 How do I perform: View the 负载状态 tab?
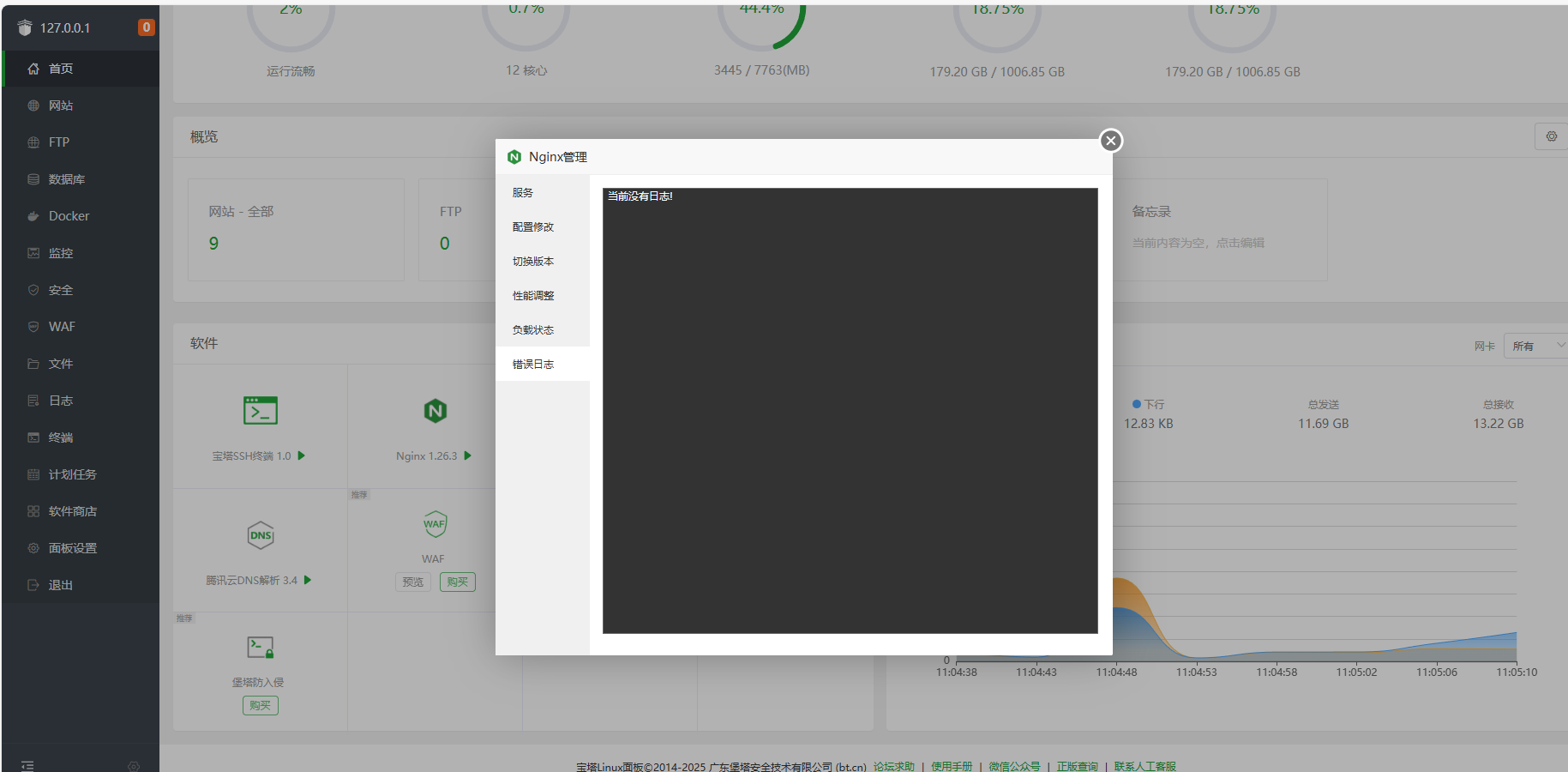533,330
